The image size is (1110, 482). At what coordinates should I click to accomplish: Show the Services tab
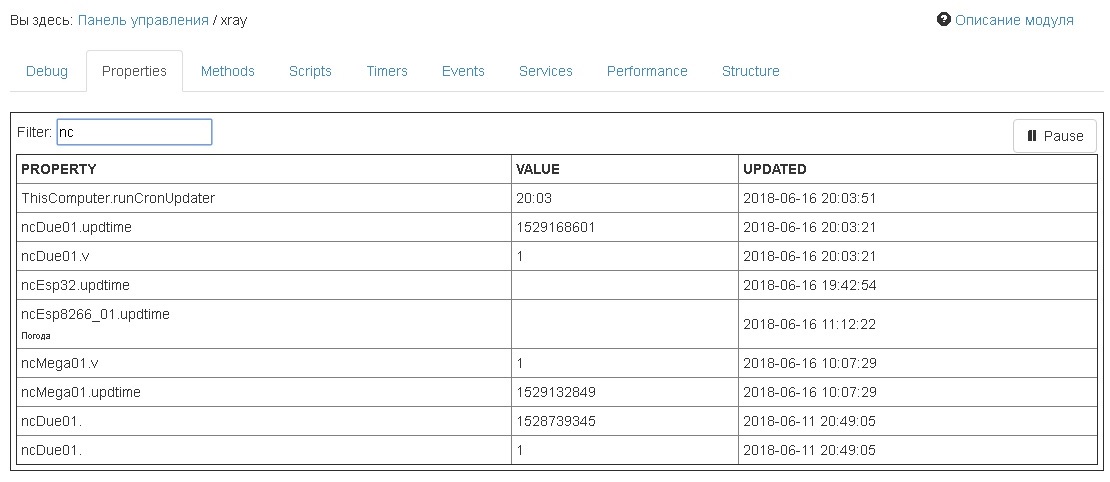click(x=546, y=71)
